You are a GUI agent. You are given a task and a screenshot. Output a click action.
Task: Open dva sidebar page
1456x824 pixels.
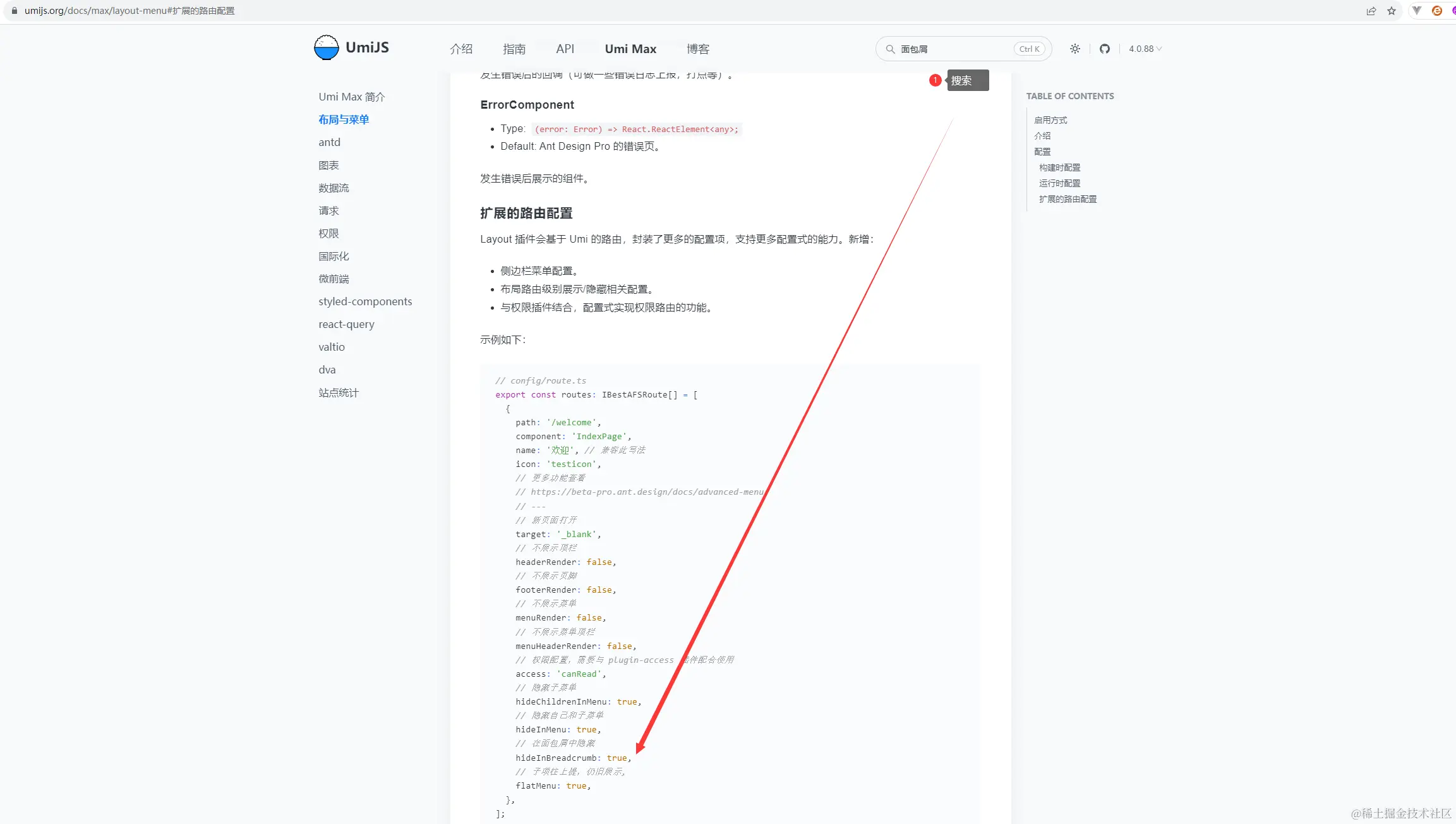pos(327,370)
